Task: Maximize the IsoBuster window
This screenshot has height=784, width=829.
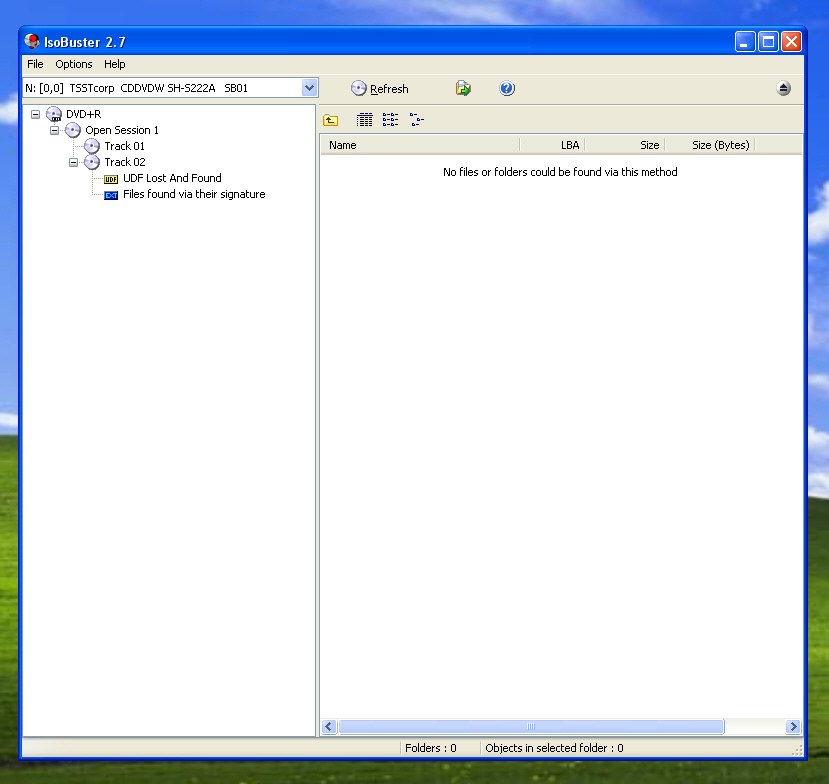Action: click(x=768, y=41)
